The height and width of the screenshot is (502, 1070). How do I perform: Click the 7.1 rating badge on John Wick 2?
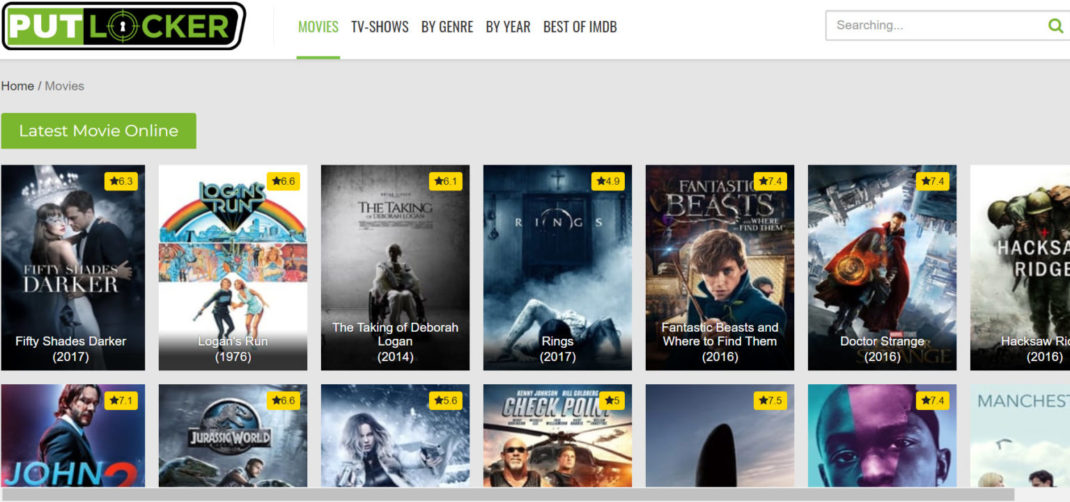pos(121,401)
